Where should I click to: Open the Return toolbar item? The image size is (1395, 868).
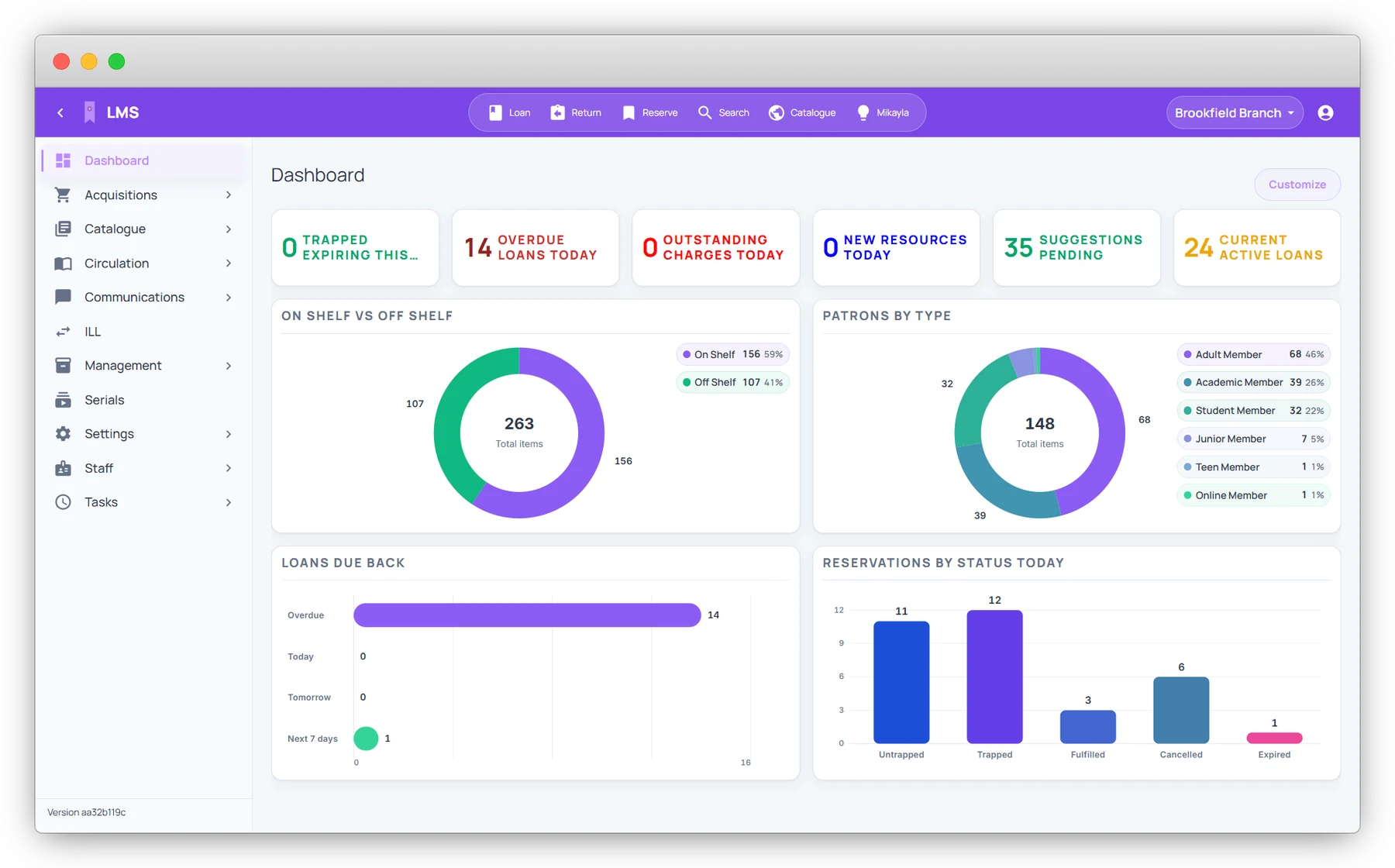(x=576, y=112)
